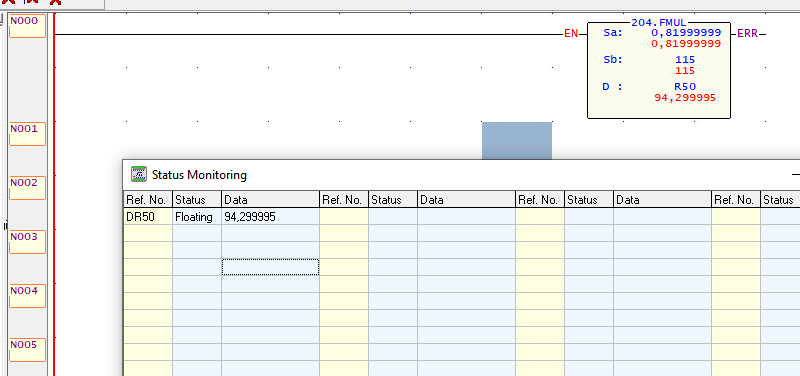Click the ERR output label of FMUL block
The height and width of the screenshot is (376, 800).
[x=747, y=34]
